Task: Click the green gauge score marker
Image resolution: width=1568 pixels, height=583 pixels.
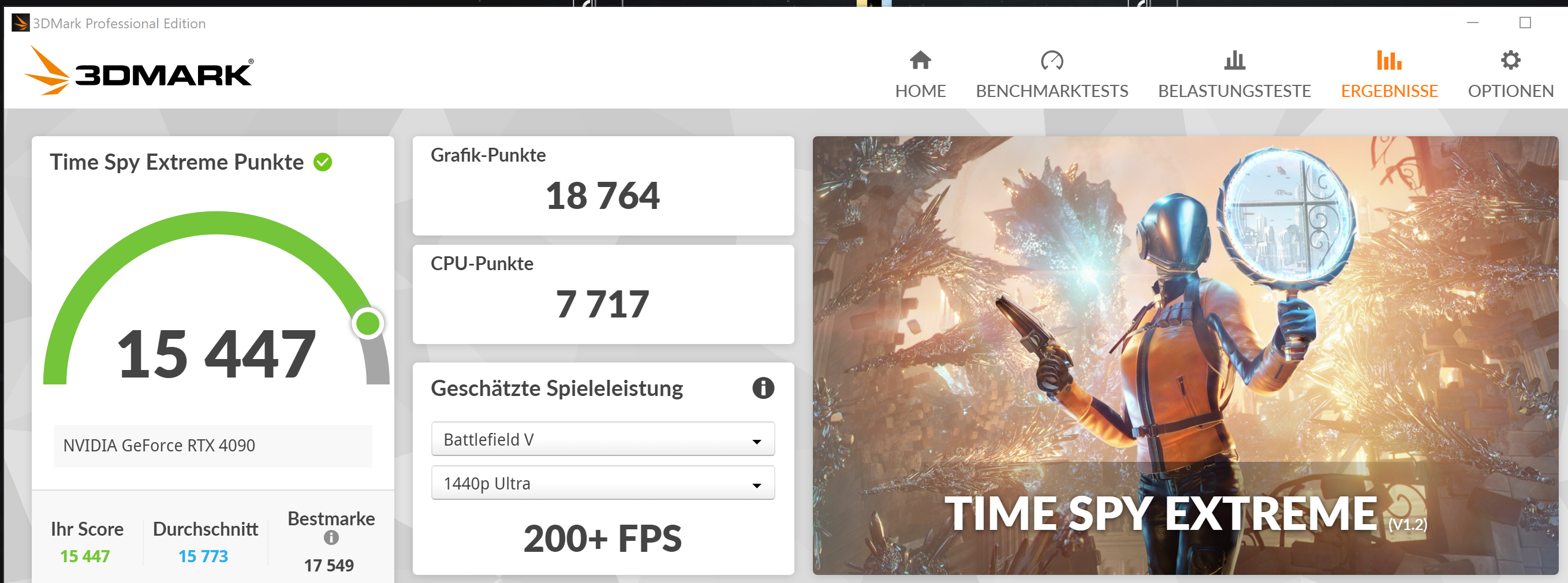Action: (368, 323)
